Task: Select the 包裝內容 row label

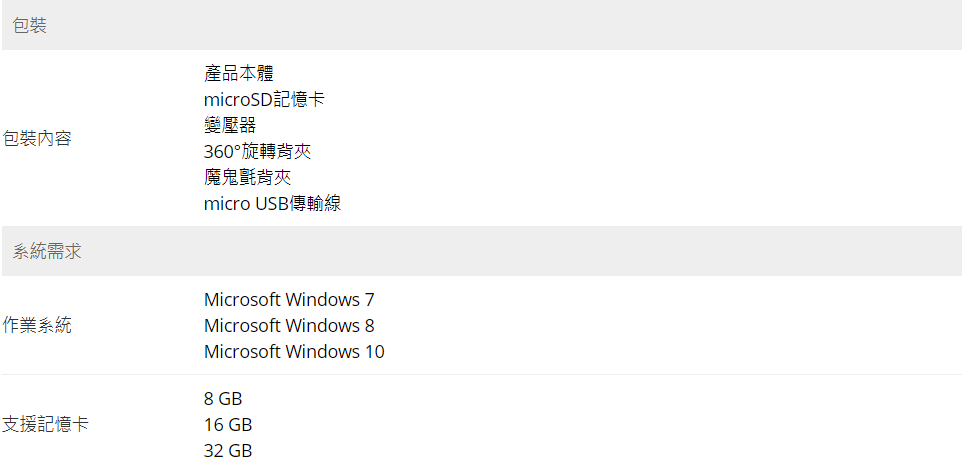Action: (37, 139)
